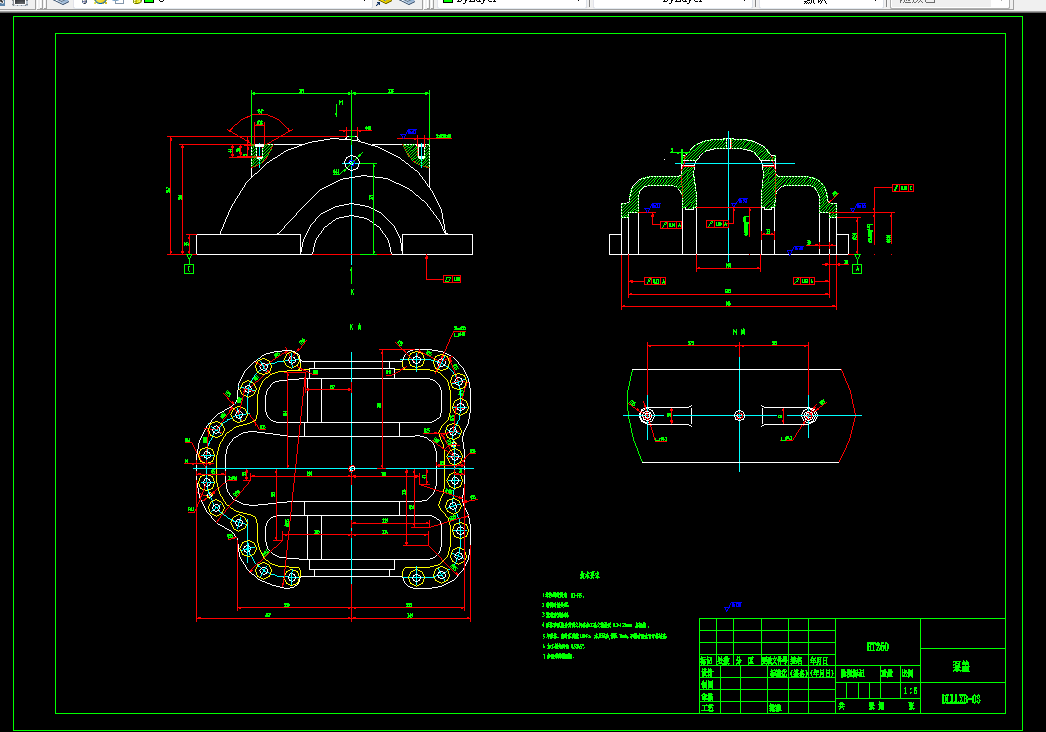Select the datum marker box labeled E
The image size is (1046, 732).
189,269
